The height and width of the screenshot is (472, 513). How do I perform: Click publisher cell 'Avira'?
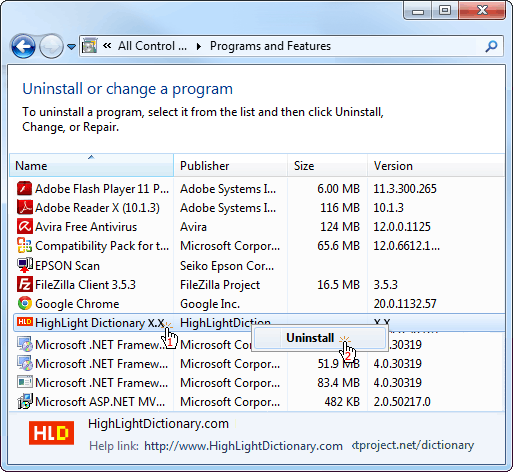click(193, 227)
